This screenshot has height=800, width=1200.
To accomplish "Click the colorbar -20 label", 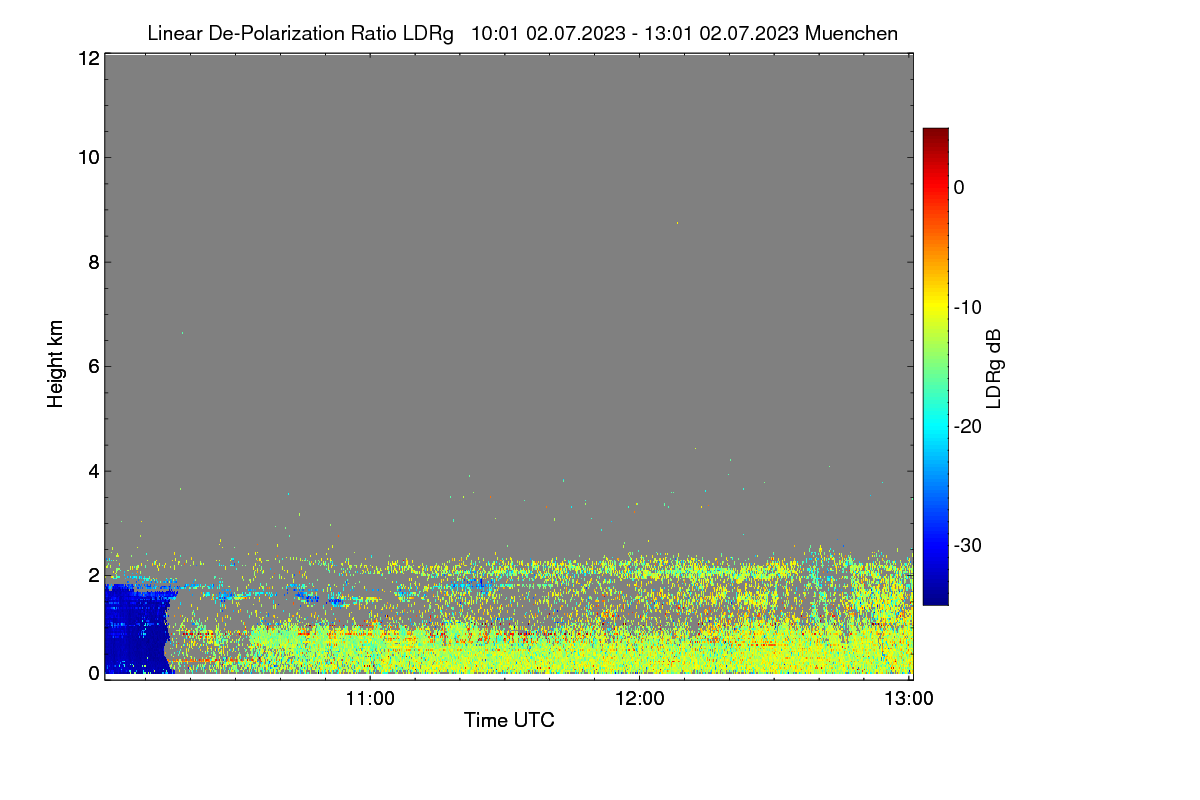I will click(969, 426).
